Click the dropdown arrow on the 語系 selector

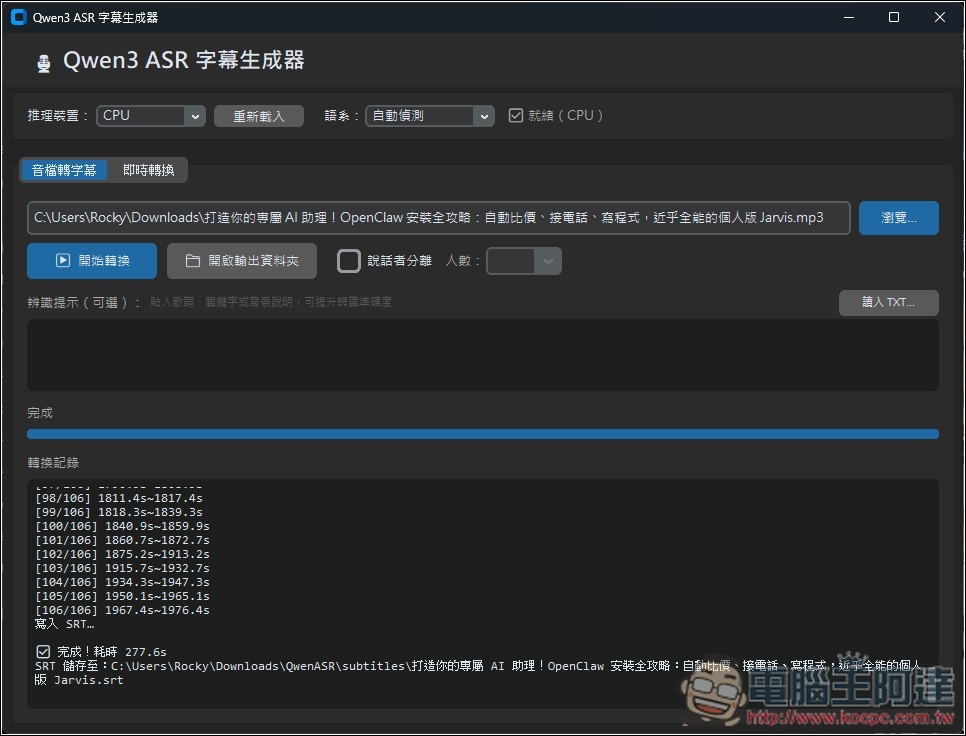[484, 115]
